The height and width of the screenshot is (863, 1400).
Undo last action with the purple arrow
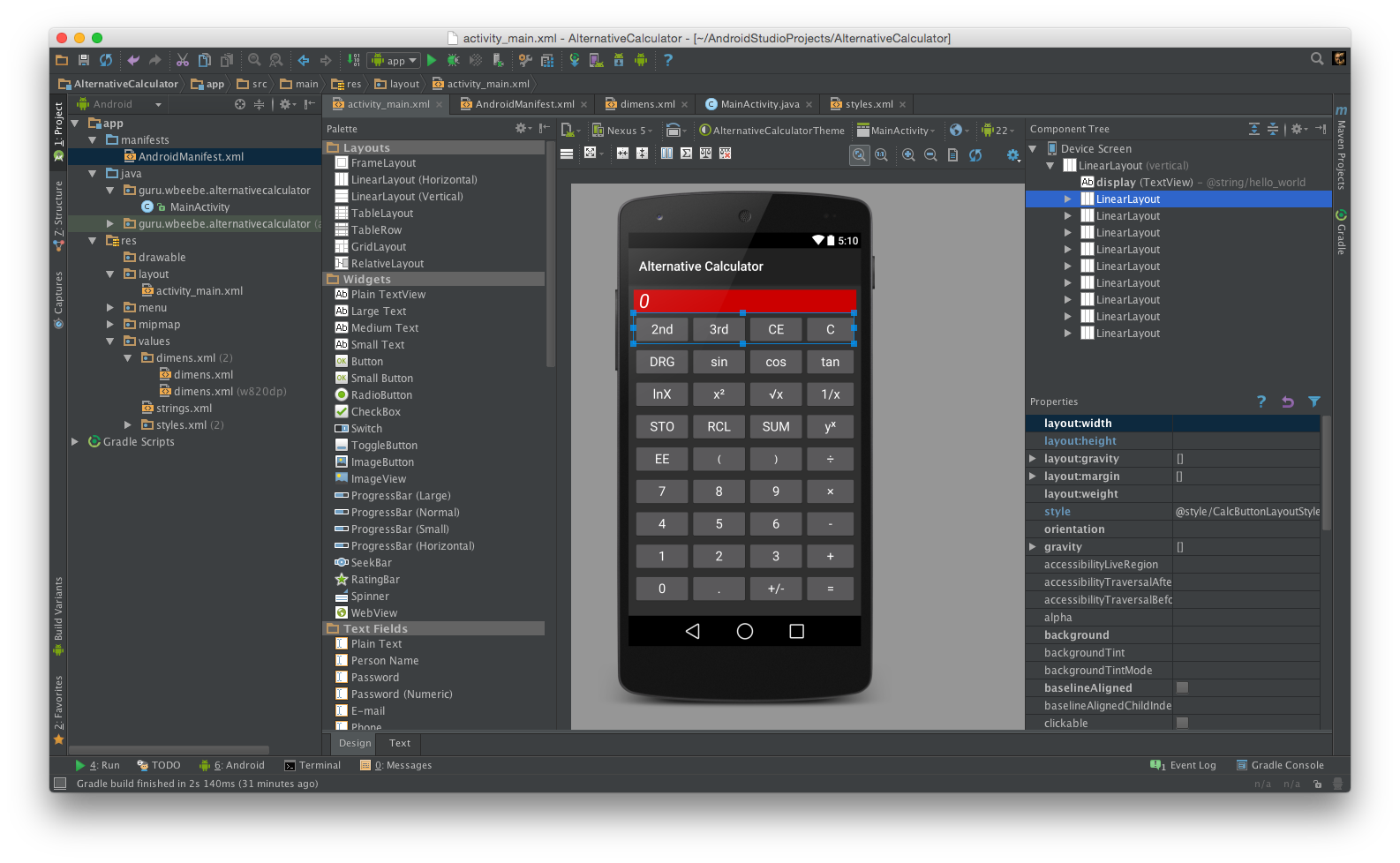point(133,60)
